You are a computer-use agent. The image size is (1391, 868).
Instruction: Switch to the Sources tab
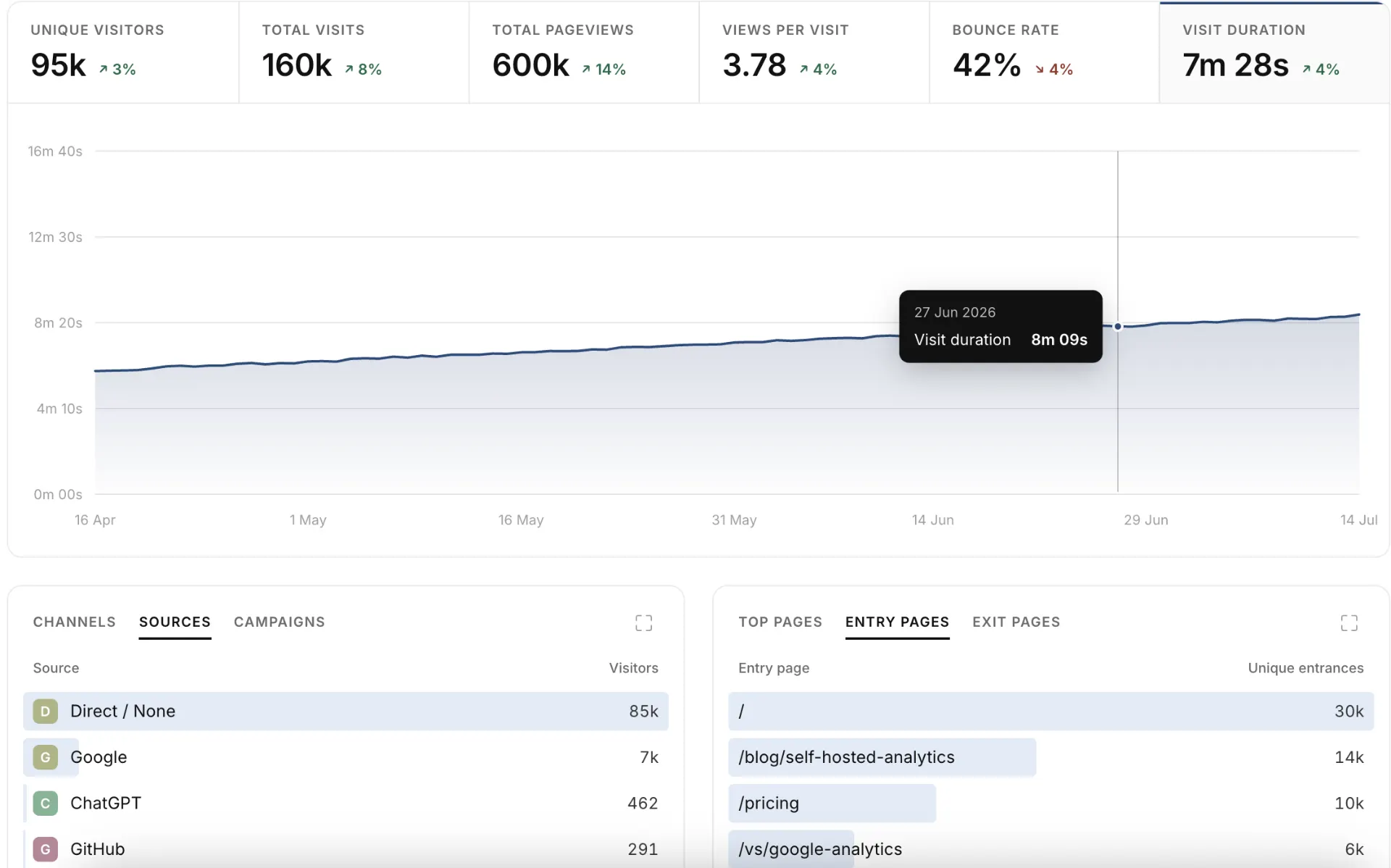tap(175, 622)
